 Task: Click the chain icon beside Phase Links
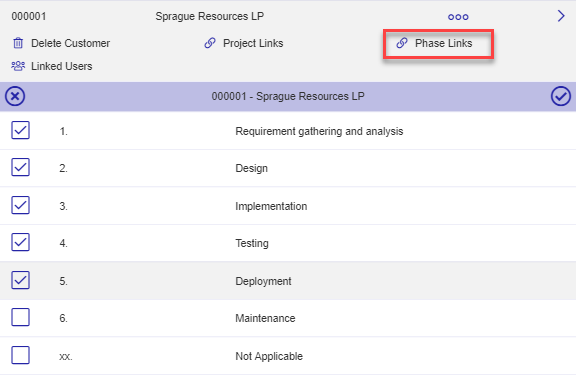[402, 43]
